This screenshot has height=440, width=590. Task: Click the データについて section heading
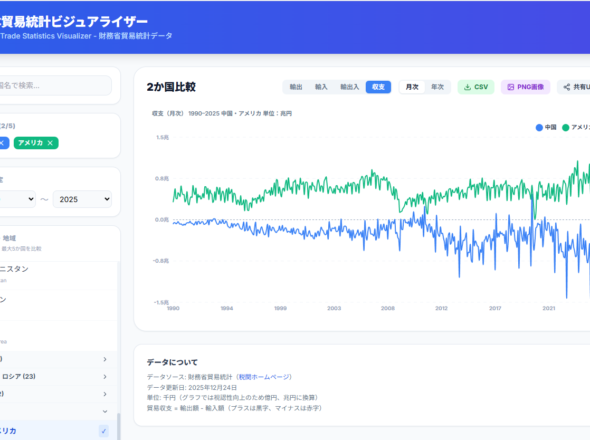pyautogui.click(x=172, y=362)
